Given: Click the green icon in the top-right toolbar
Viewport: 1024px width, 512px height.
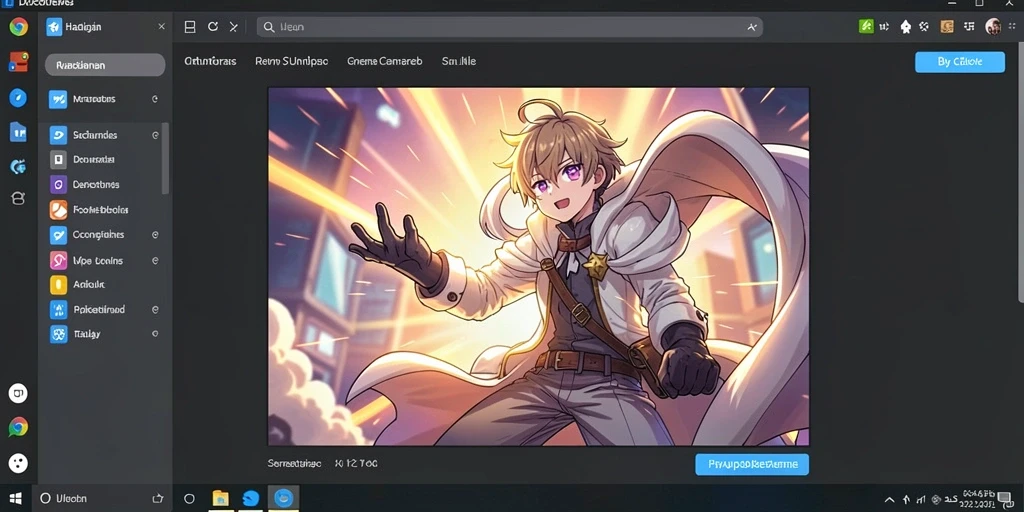Looking at the screenshot, I should pyautogui.click(x=866, y=27).
